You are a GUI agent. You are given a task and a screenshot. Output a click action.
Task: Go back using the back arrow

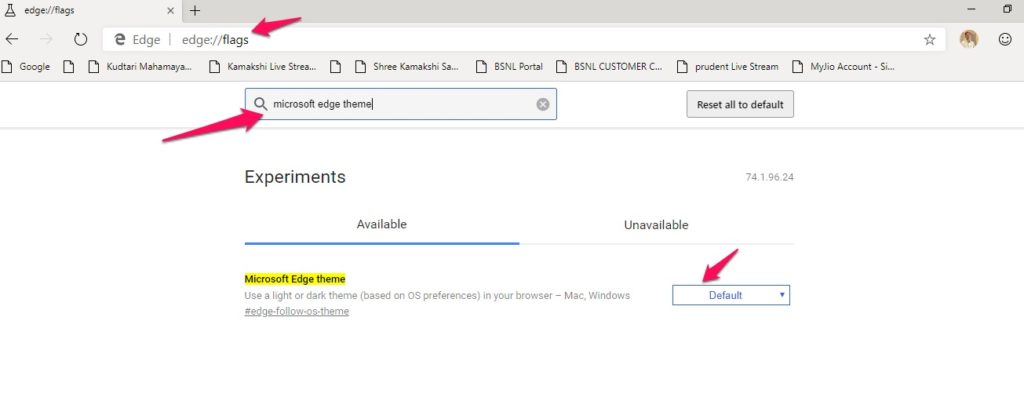coord(12,39)
